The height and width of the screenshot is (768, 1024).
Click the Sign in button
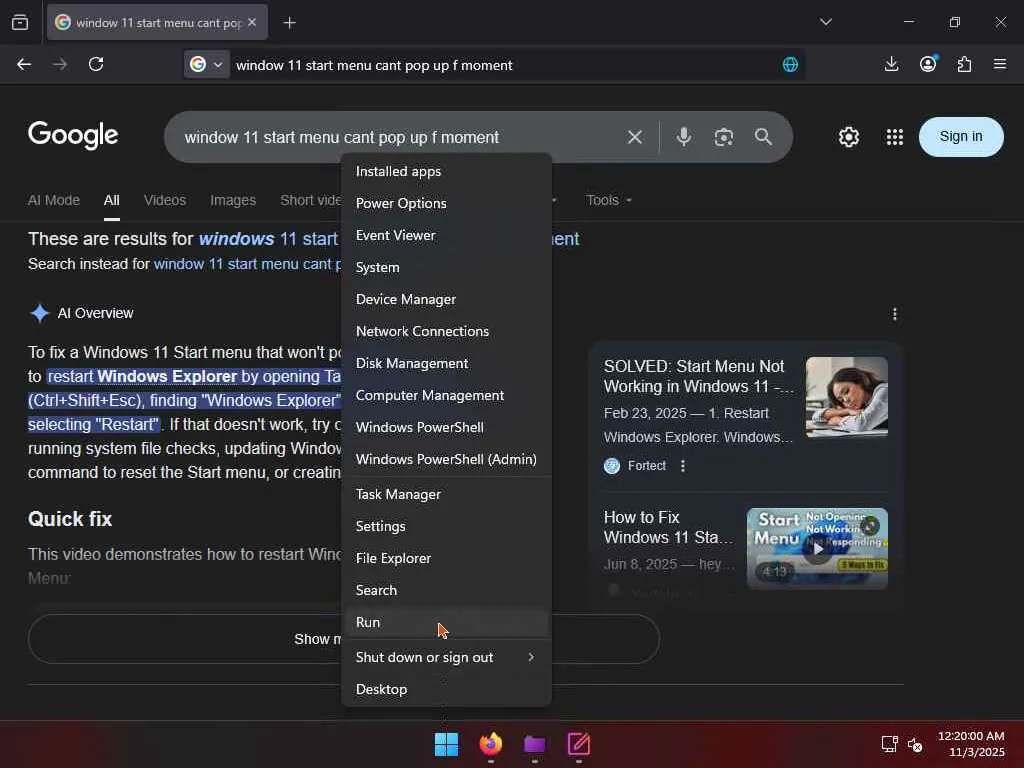(x=961, y=136)
